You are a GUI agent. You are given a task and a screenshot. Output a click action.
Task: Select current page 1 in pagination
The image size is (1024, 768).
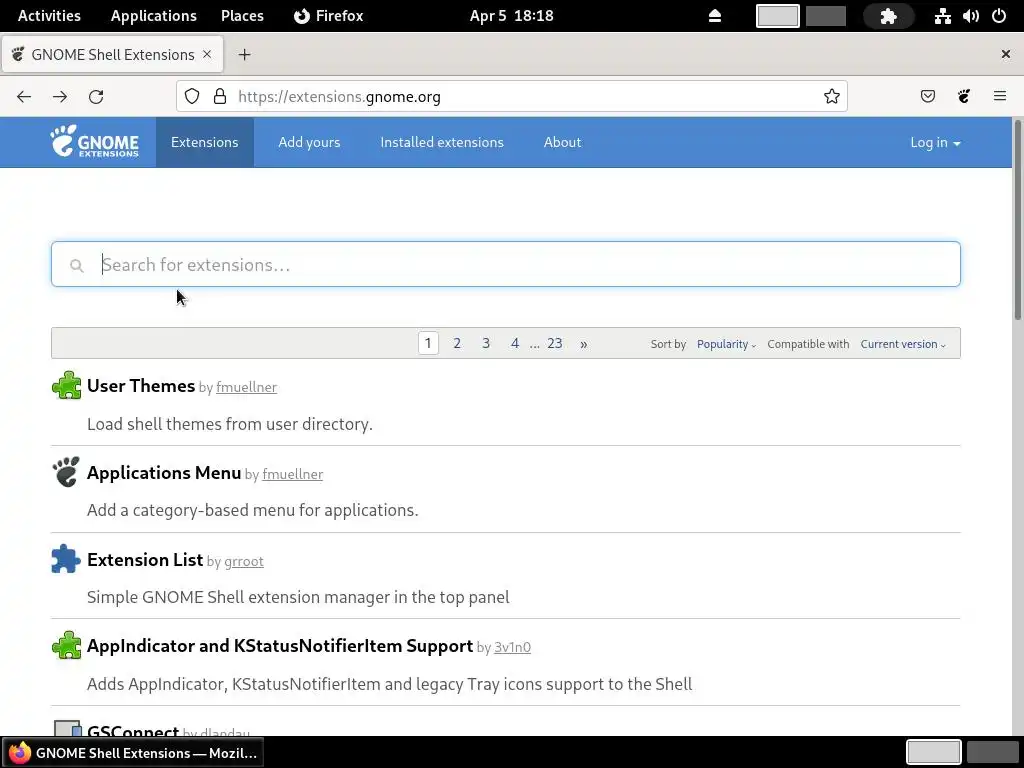(x=428, y=344)
